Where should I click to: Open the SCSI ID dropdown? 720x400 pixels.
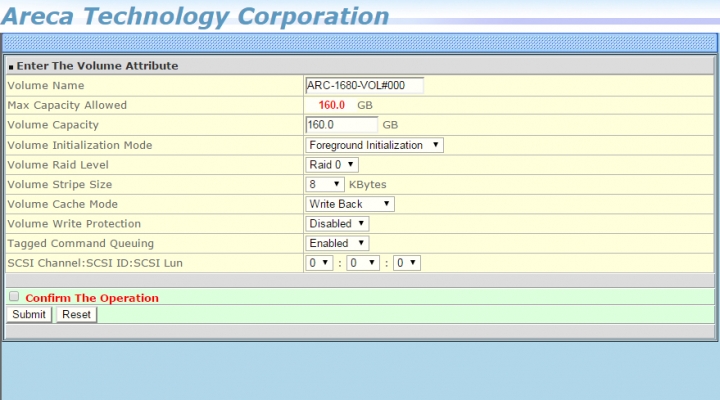click(363, 263)
